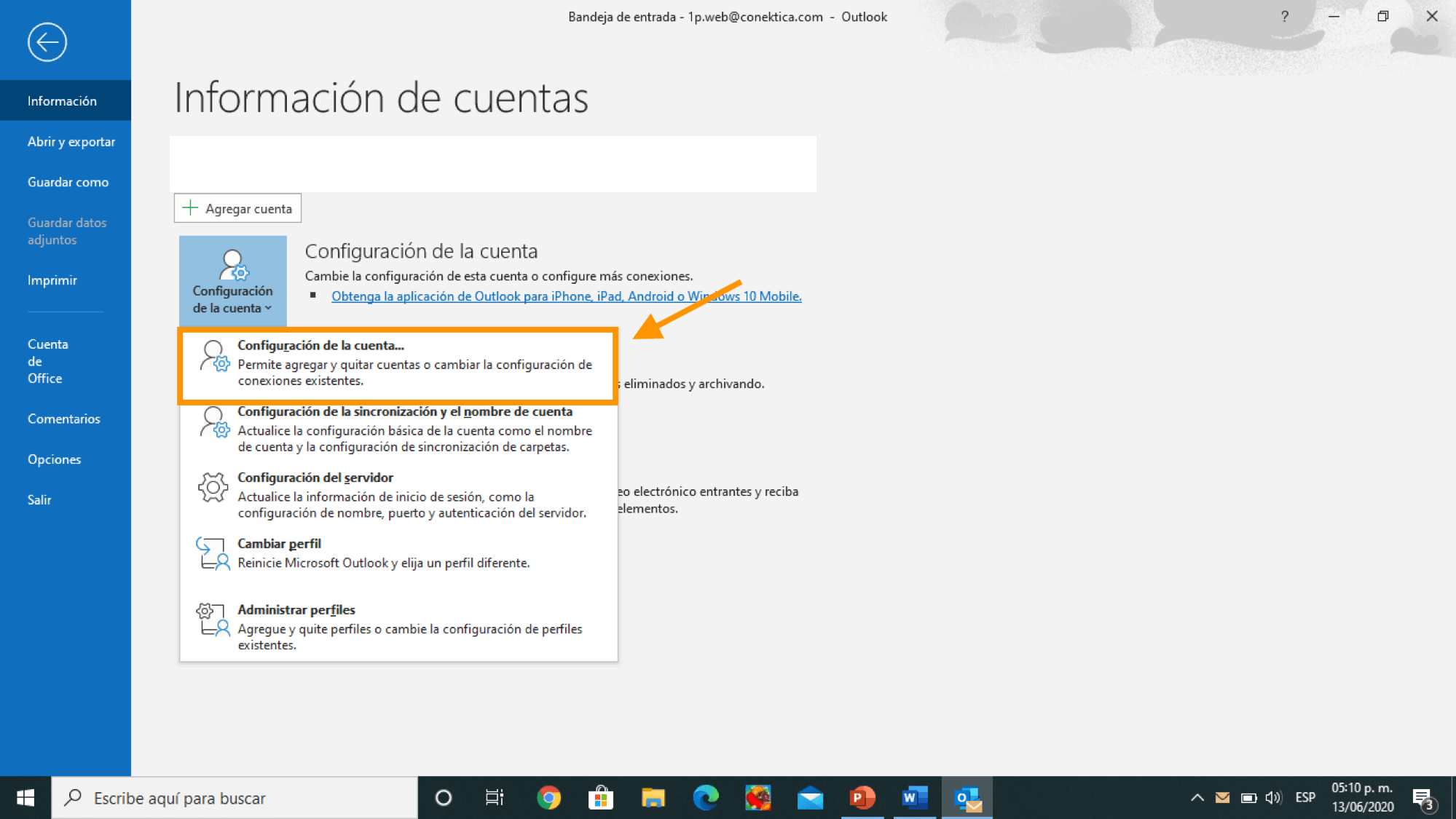Image resolution: width=1456 pixels, height=819 pixels.
Task: Go to Opciones in the sidebar
Action: point(55,459)
